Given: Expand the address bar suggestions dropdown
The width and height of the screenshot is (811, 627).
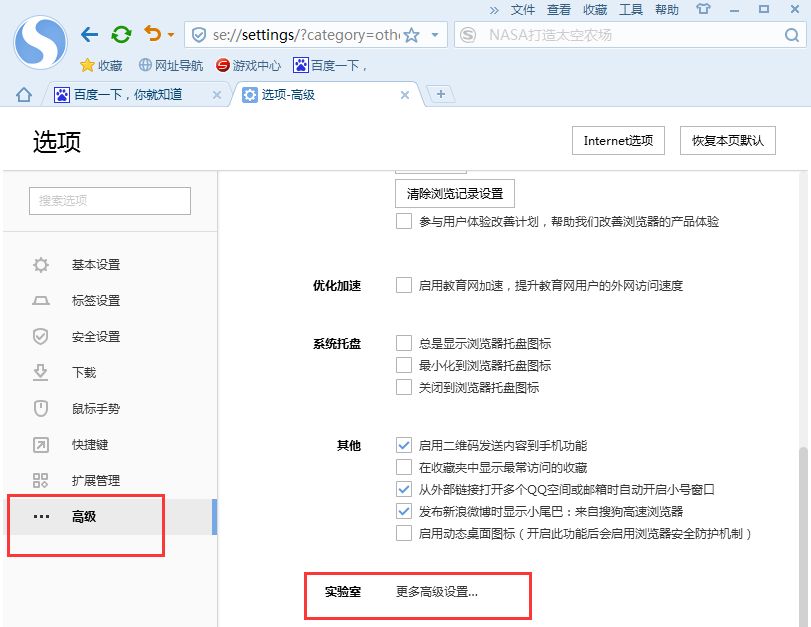Looking at the screenshot, I should click(434, 33).
